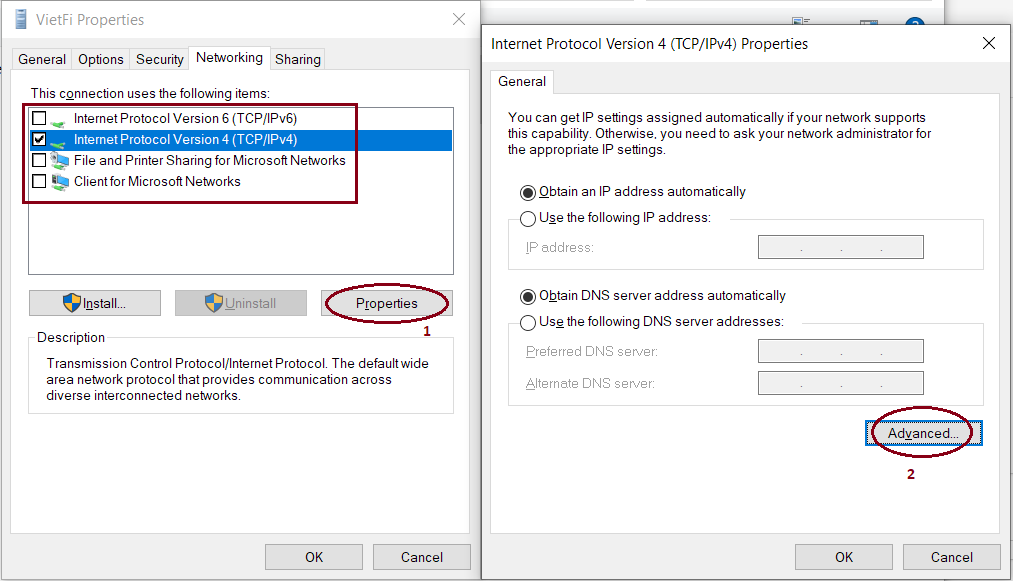The width and height of the screenshot is (1013, 581).
Task: Click the File and Printer Sharing icon
Action: click(60, 161)
